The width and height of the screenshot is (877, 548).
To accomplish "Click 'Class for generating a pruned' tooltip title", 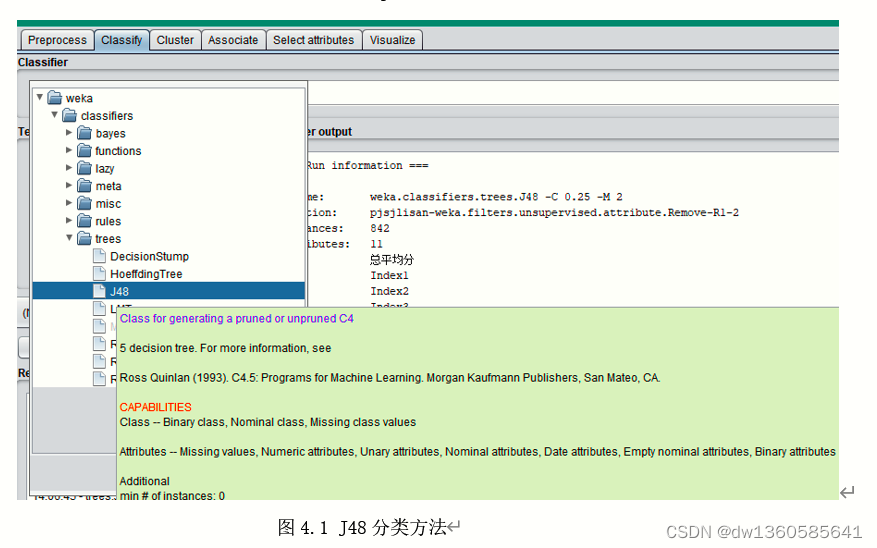I will click(237, 319).
